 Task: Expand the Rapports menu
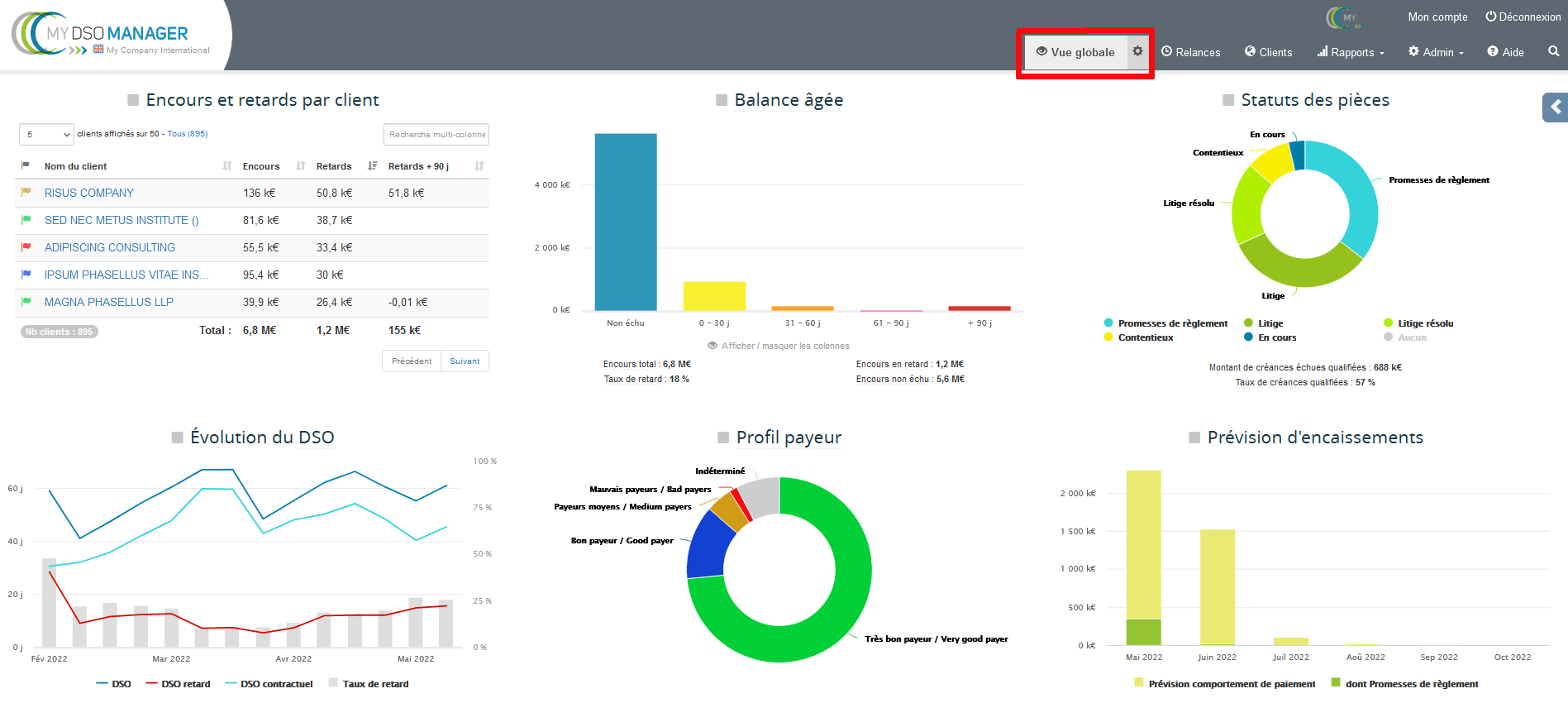click(x=1351, y=52)
